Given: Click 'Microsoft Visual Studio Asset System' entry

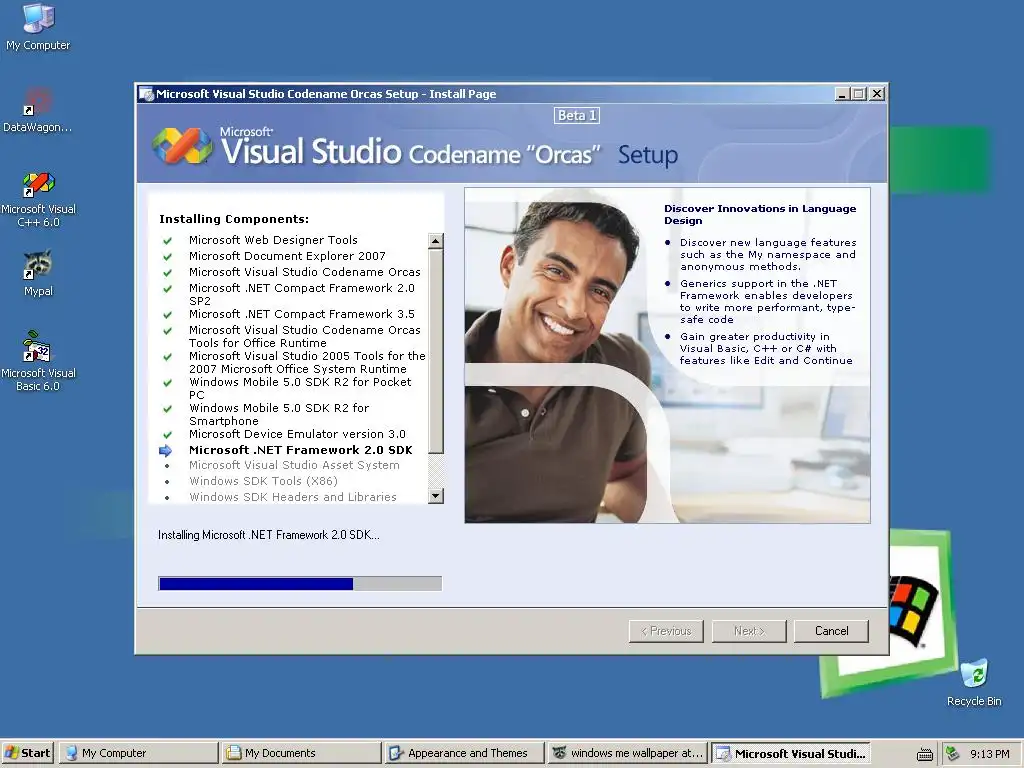Looking at the screenshot, I should 294,465.
